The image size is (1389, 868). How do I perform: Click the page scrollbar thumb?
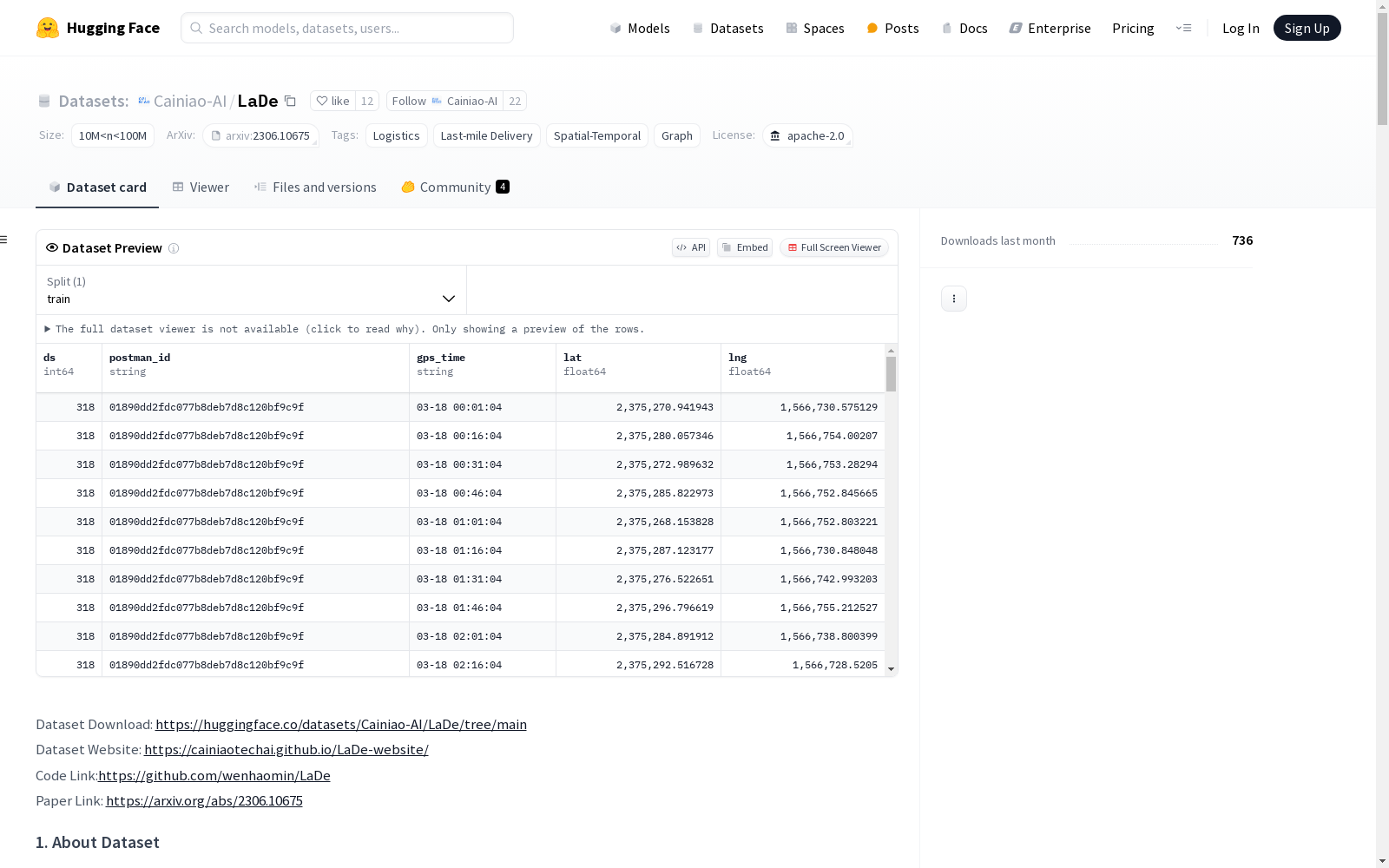click(x=1382, y=69)
